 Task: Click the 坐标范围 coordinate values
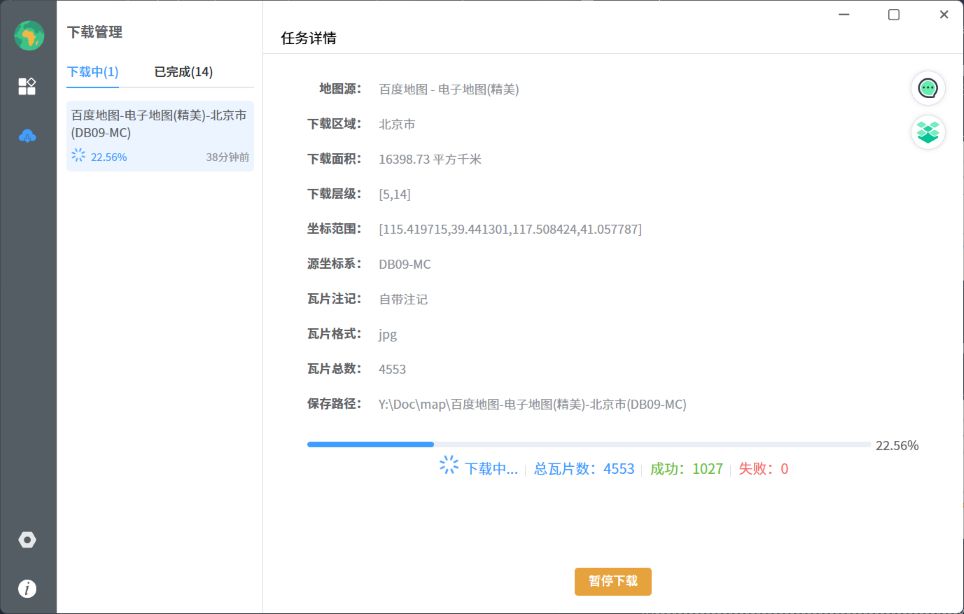[510, 230]
